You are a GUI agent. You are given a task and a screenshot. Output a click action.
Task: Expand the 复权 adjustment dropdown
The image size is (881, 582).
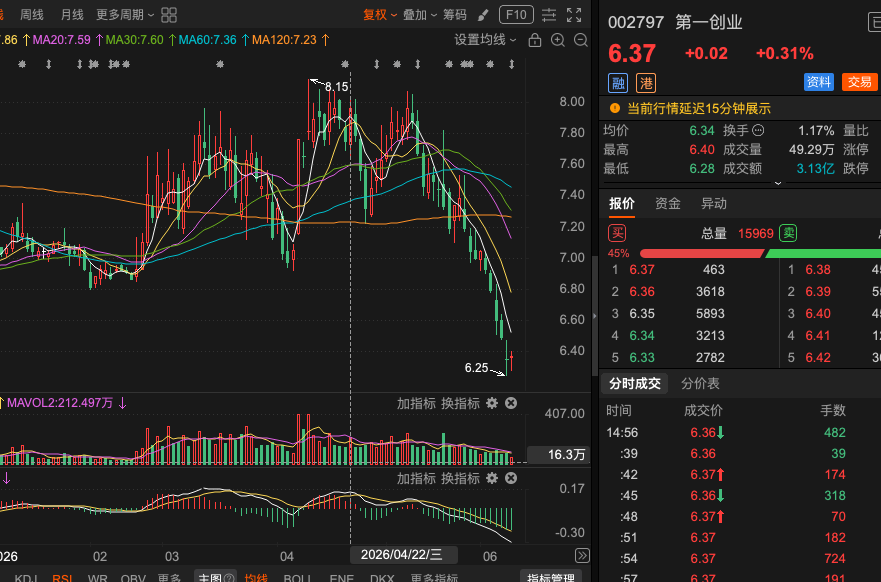point(380,15)
